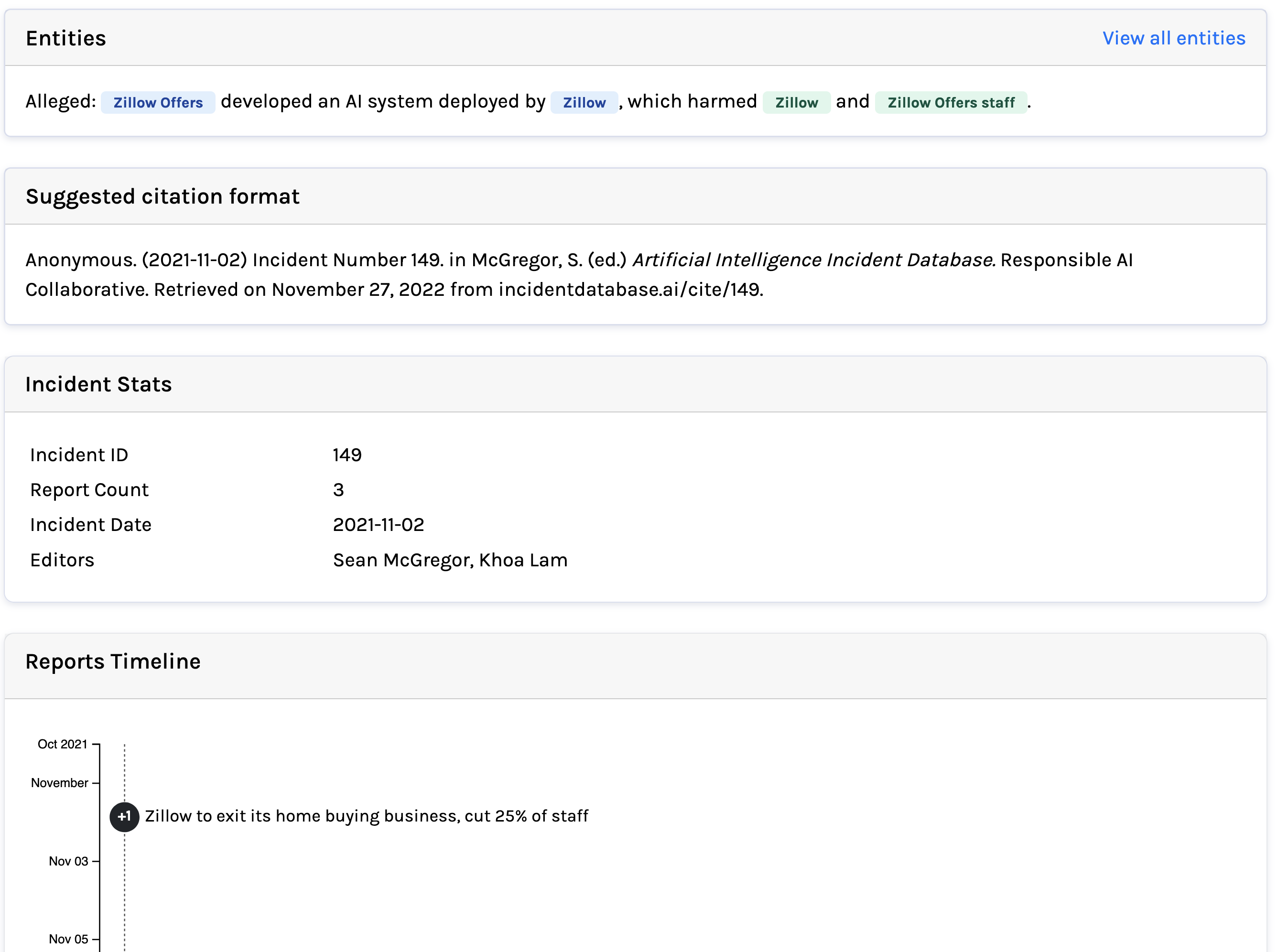Viewport: 1277px width, 952px height.
Task: Click the Incident ID value 149
Action: pyautogui.click(x=347, y=454)
